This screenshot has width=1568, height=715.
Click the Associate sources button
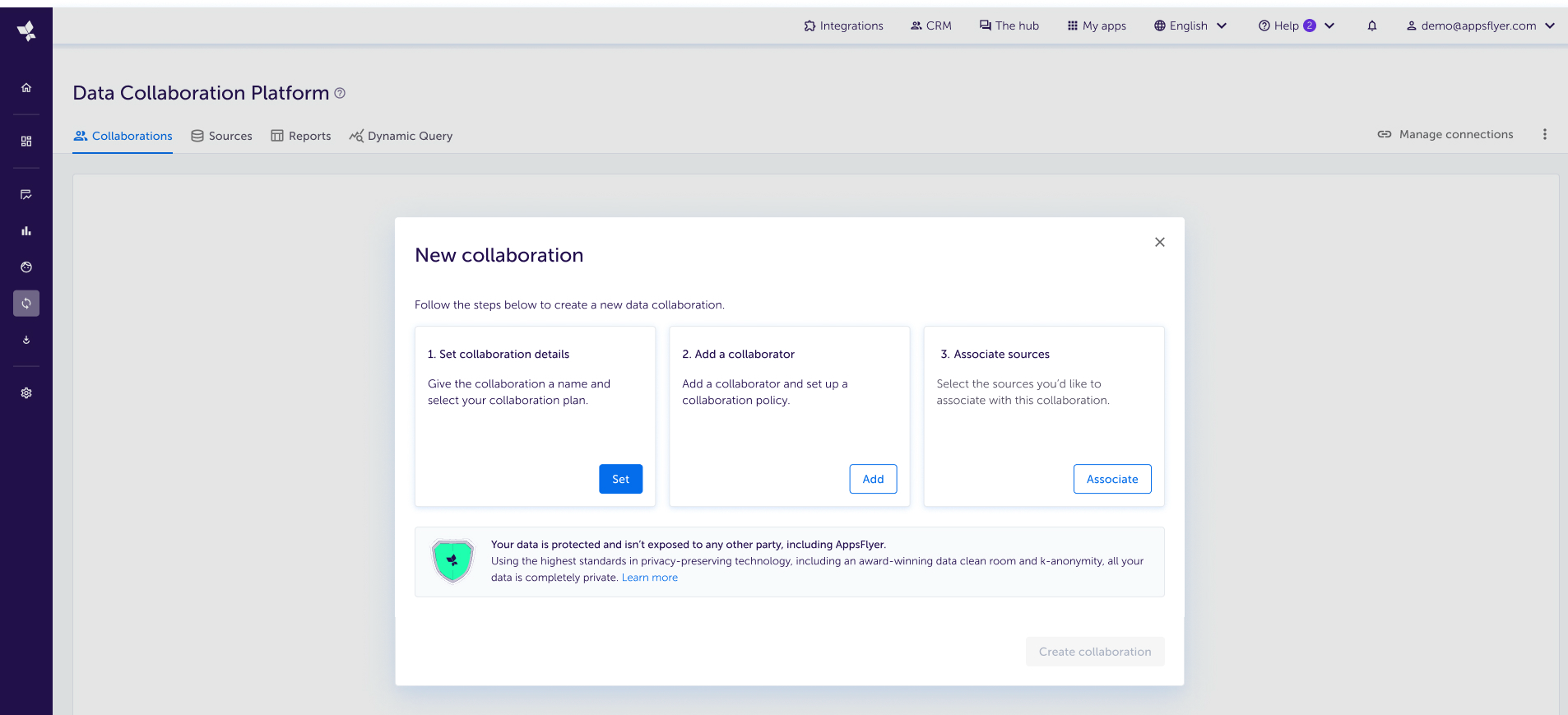[x=1111, y=479]
